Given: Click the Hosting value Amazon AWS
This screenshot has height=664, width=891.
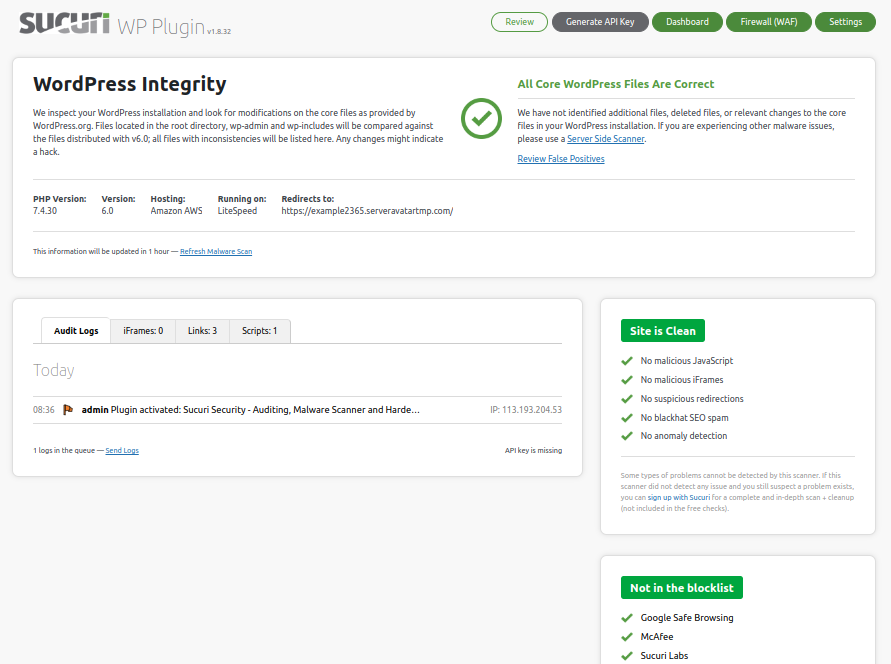Looking at the screenshot, I should [x=176, y=211].
